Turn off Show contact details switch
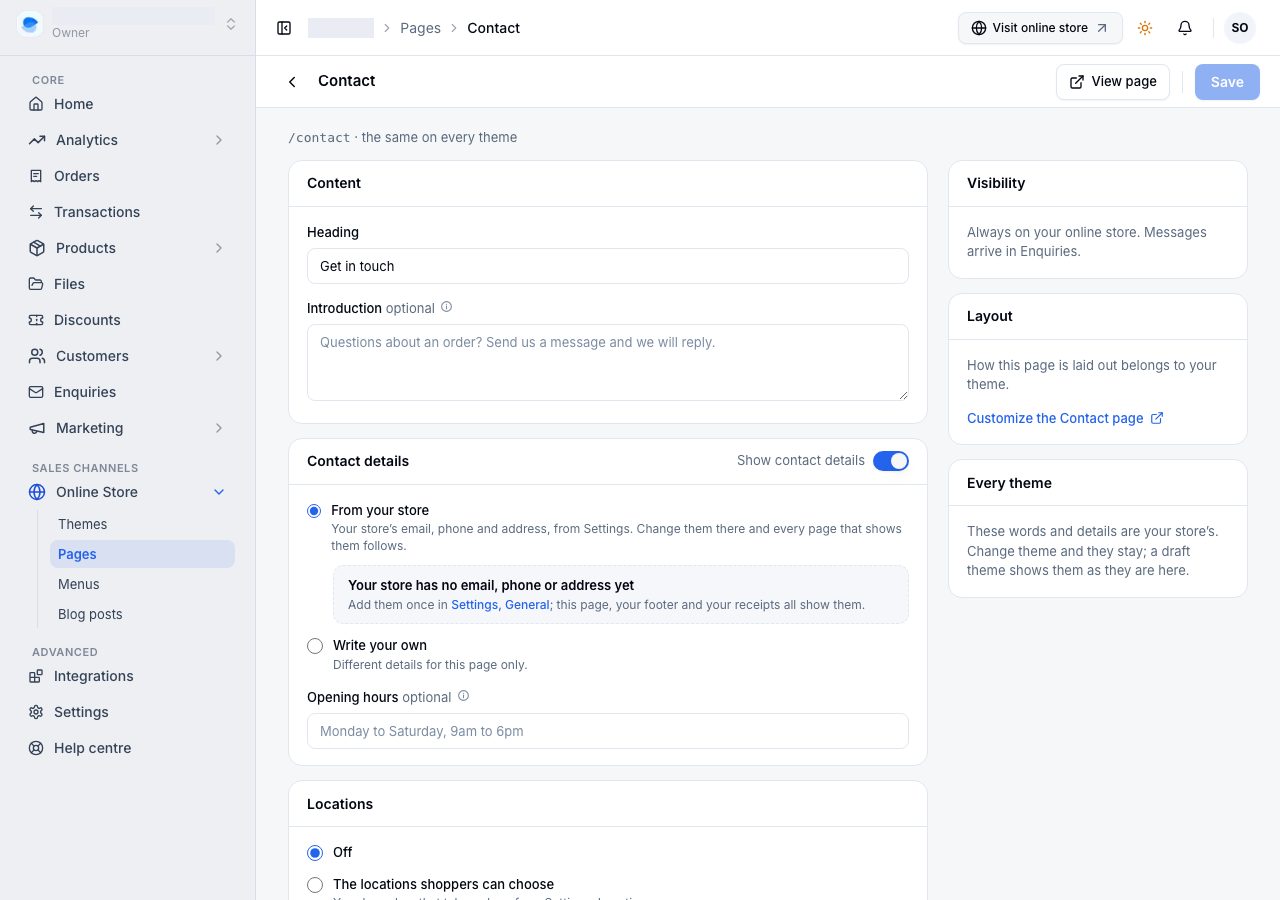This screenshot has height=900, width=1280. (891, 461)
